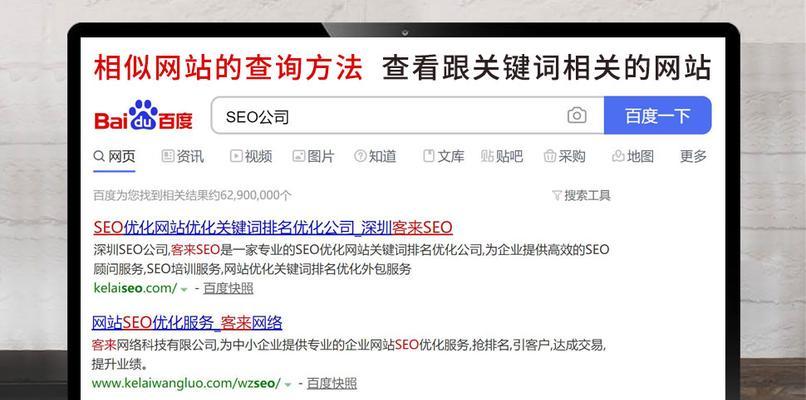Viewport: 806px width, 400px height.
Task: Click the search box containing SEO公司
Action: tap(408, 115)
